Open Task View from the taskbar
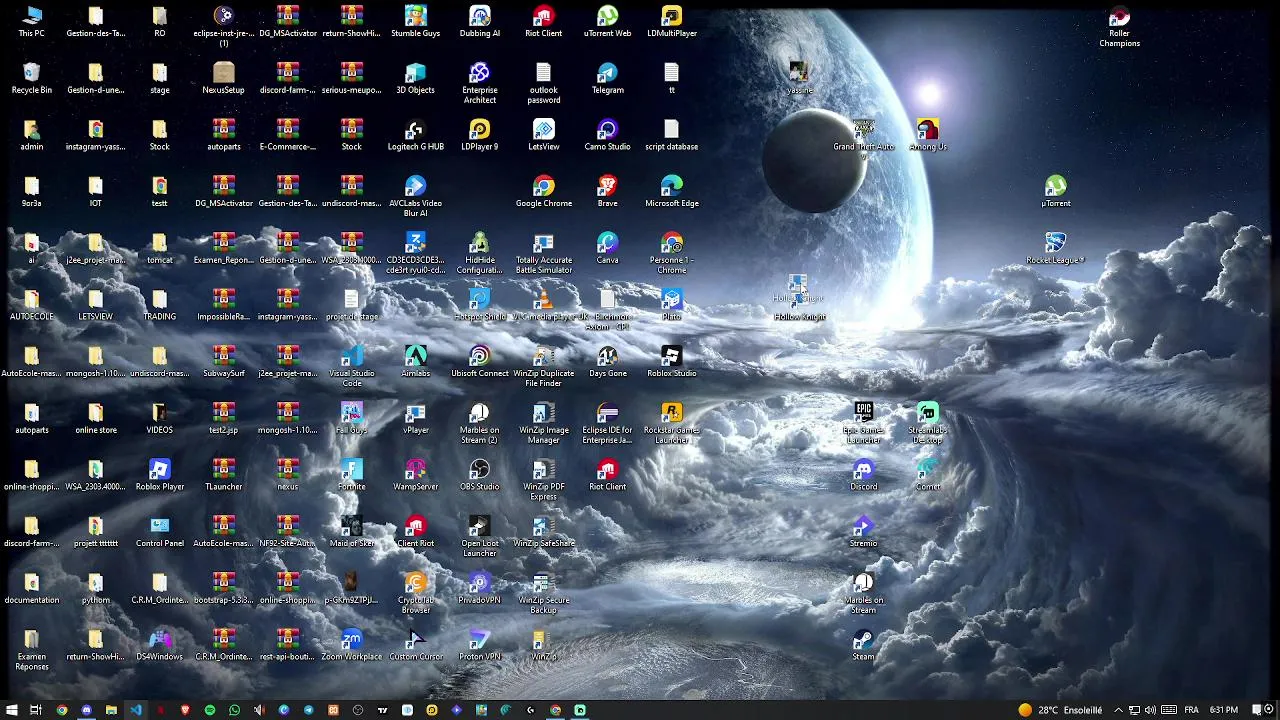This screenshot has height=720, width=1280. [36, 710]
